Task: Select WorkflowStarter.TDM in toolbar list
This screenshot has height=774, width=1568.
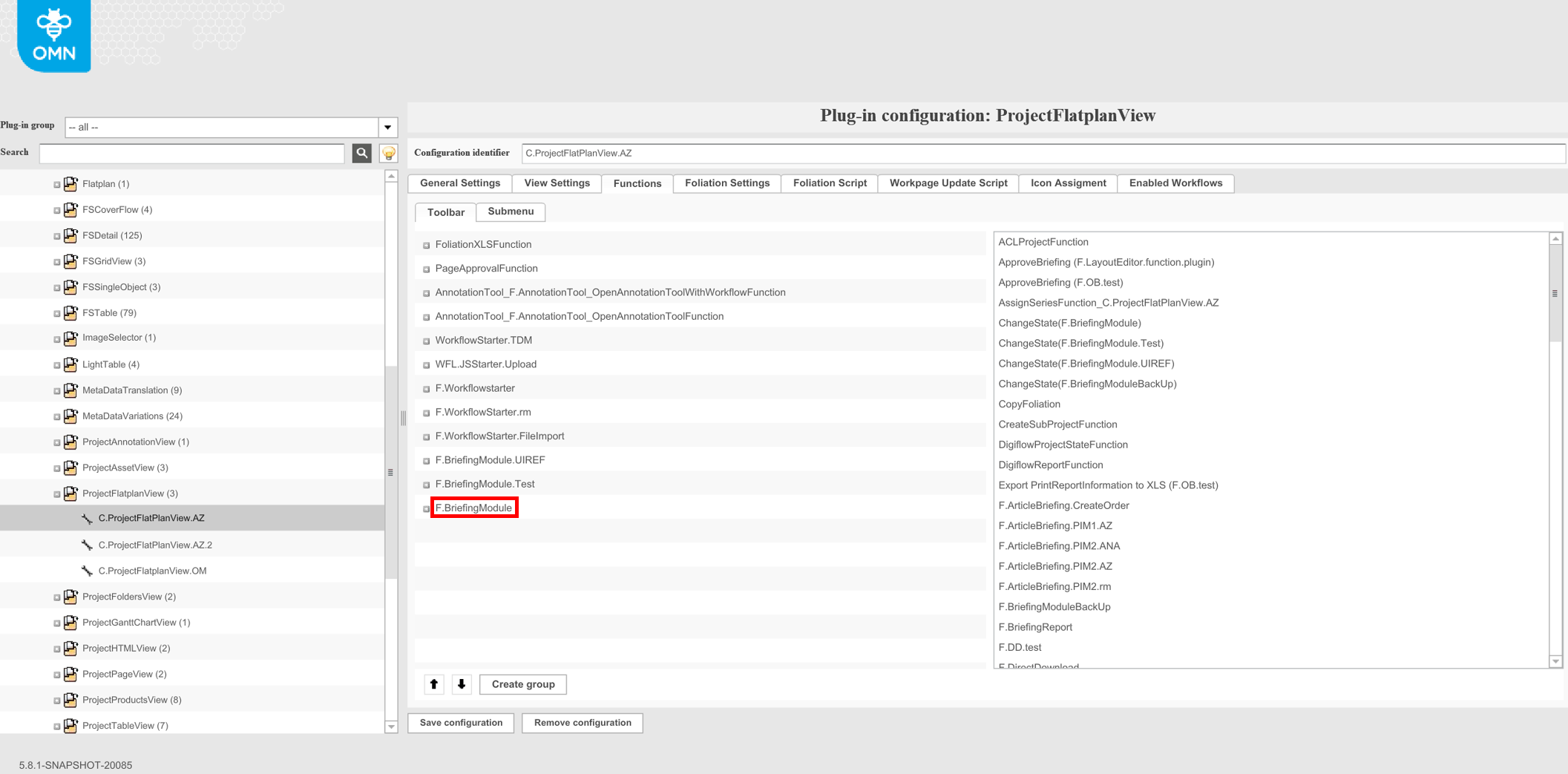Action: tap(483, 340)
